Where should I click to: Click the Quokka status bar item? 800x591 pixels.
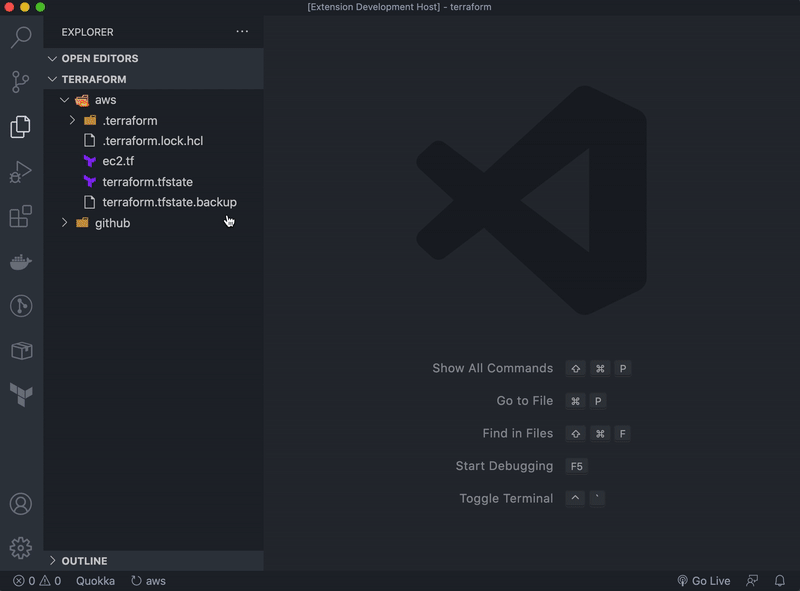[x=95, y=581]
